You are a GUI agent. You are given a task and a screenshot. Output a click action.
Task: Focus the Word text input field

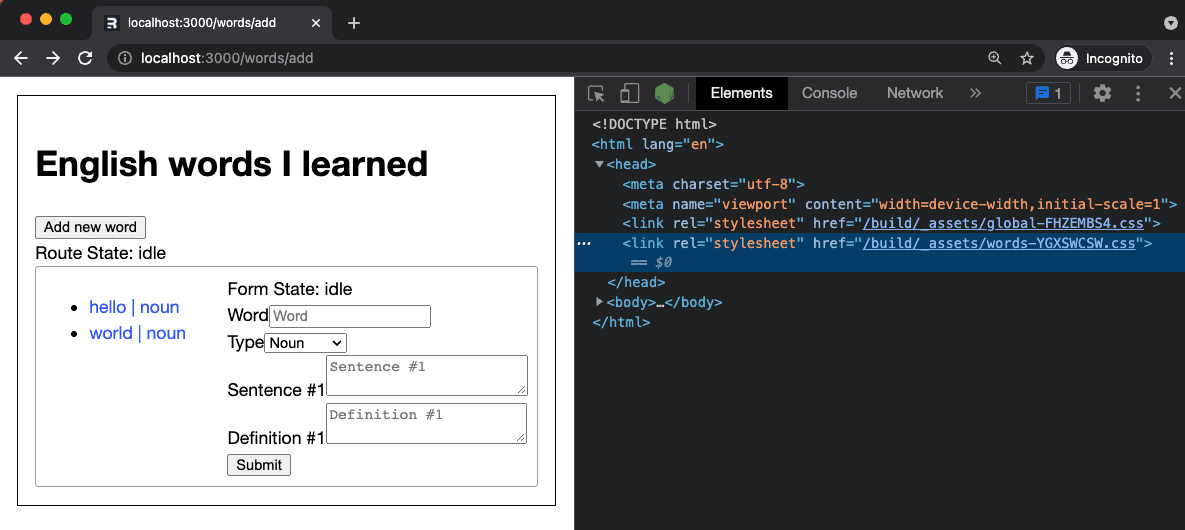[x=350, y=316]
